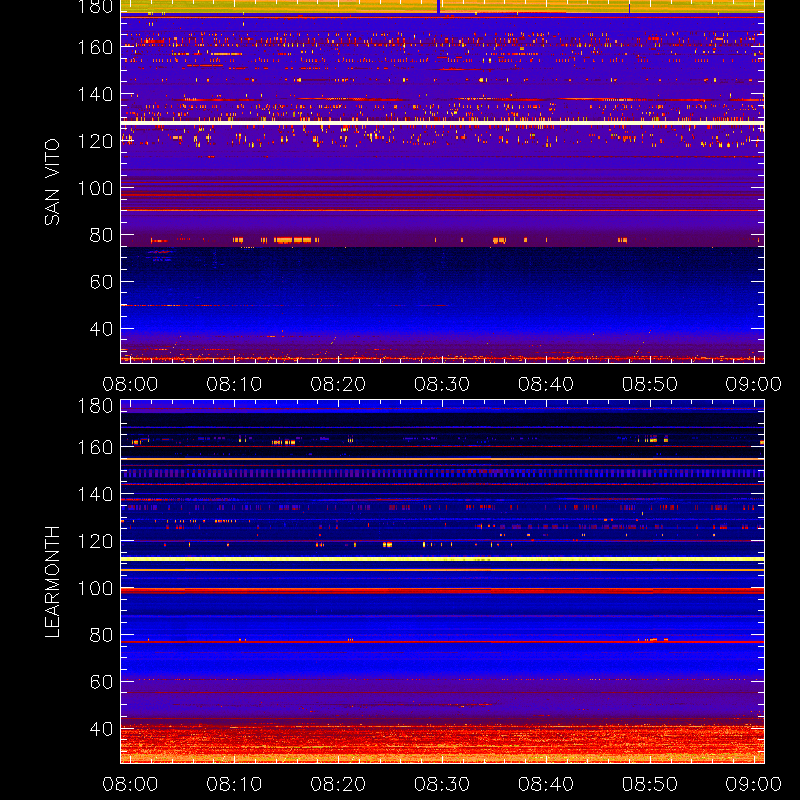Choose the 08:50 time label under Learmonth plot
The height and width of the screenshot is (800, 800).
[x=649, y=784]
